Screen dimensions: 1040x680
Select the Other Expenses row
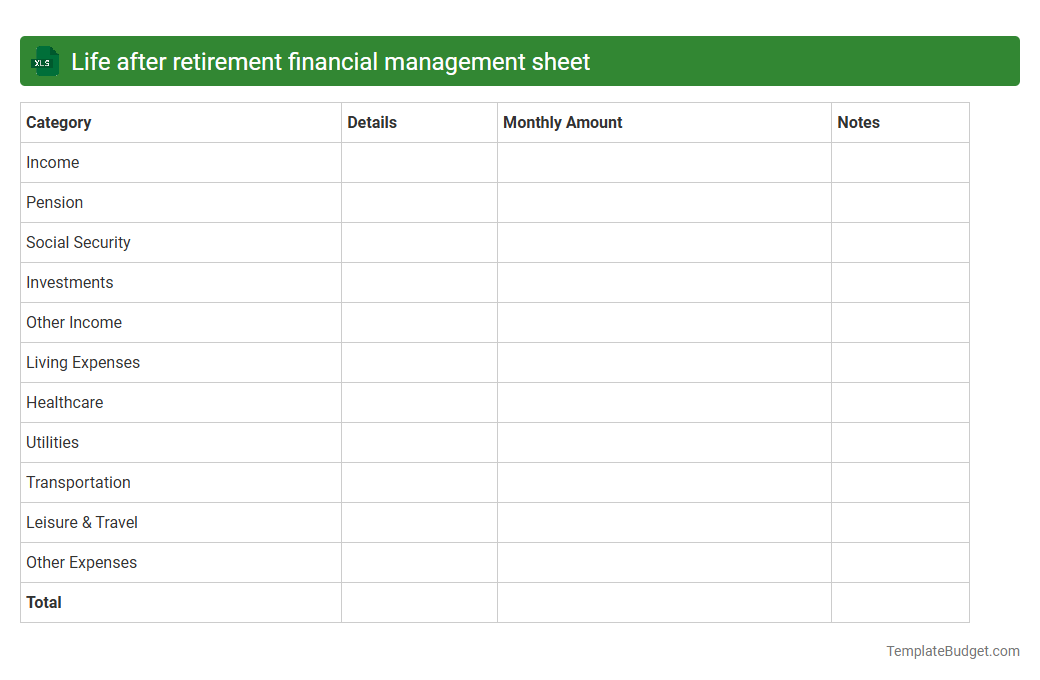(x=81, y=562)
